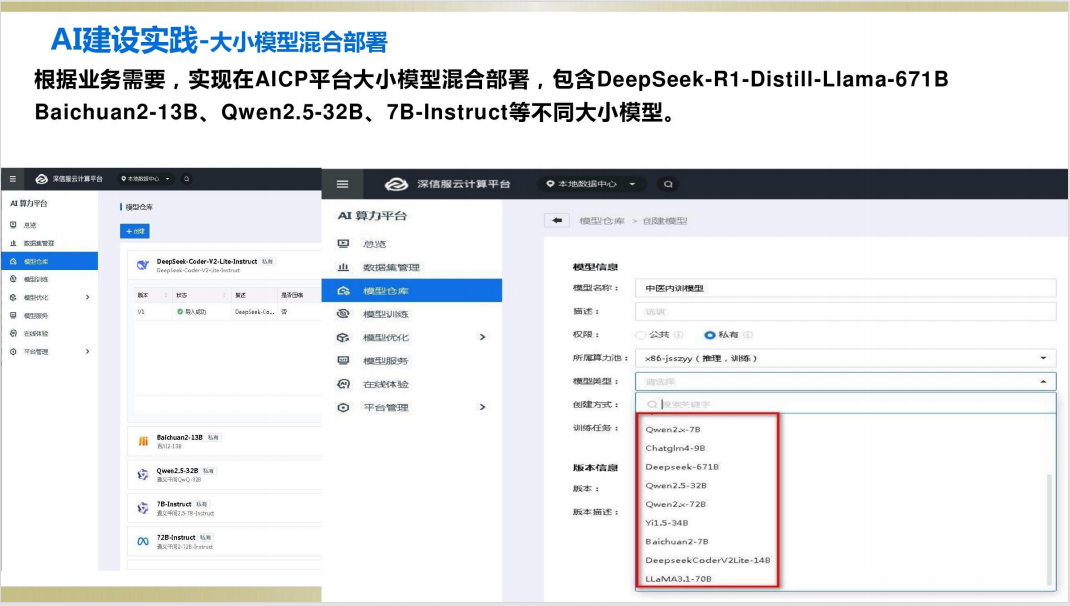This screenshot has height=606, width=1070.
Task: Click cloud logo in the small left window
Action: [42, 179]
